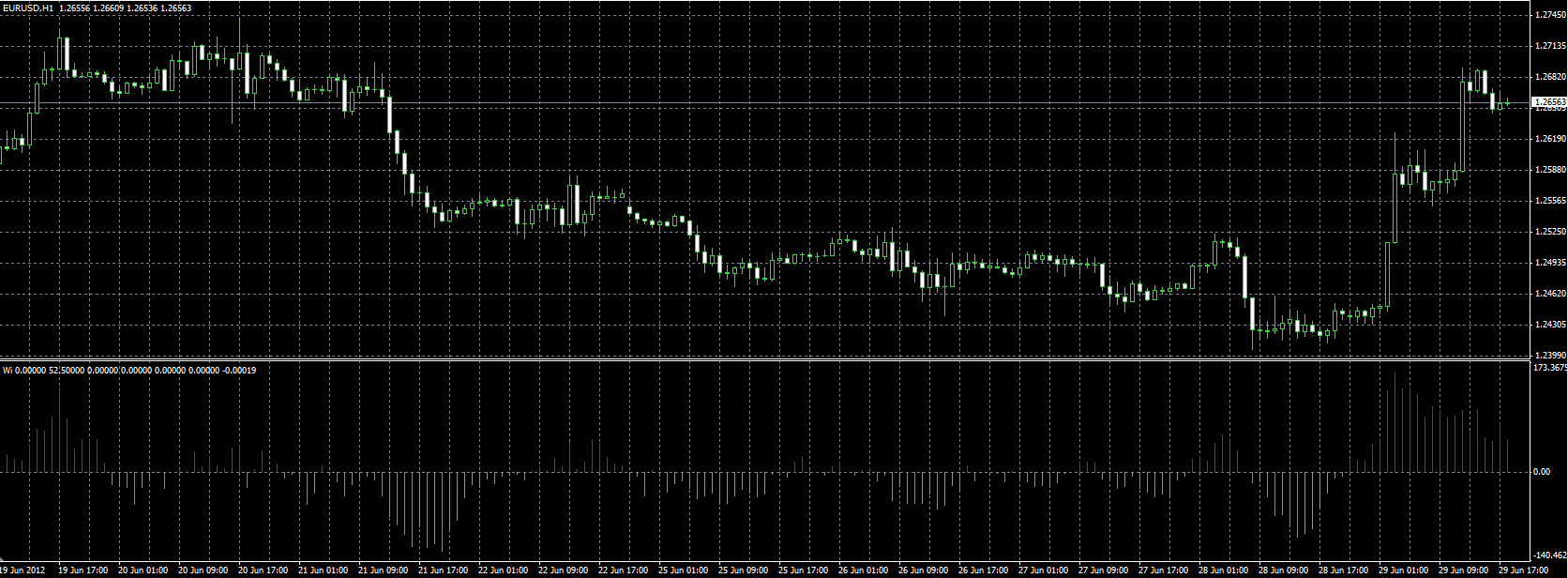Click the 1.25880 price axis label
This screenshot has height=578, width=1568.
pos(1548,170)
